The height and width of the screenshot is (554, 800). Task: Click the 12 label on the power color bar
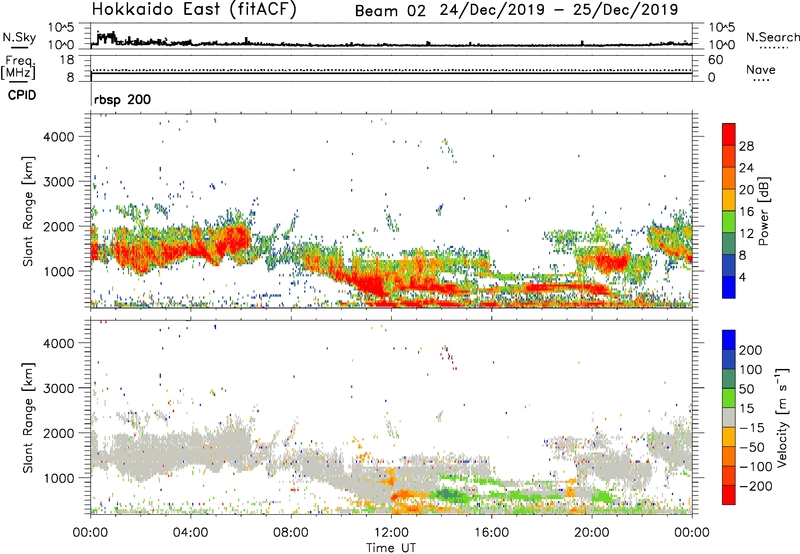tap(746, 234)
